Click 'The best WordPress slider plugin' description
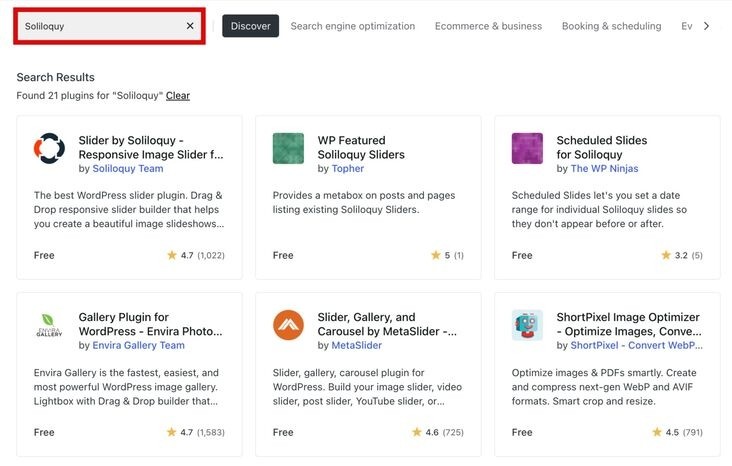Image resolution: width=732 pixels, height=466 pixels. click(129, 210)
